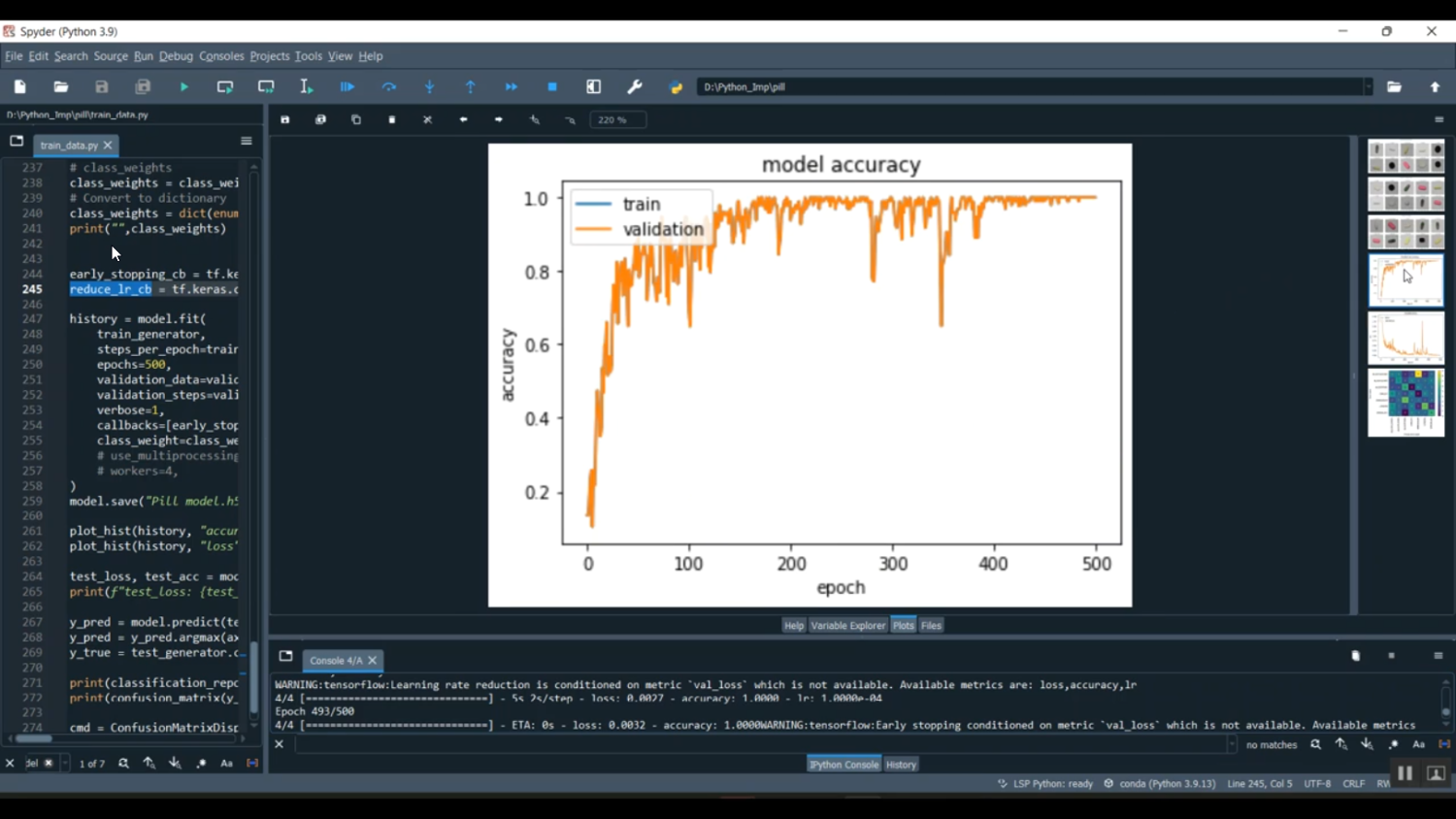
Task: Browse for a working directory folder icon
Action: [1394, 87]
